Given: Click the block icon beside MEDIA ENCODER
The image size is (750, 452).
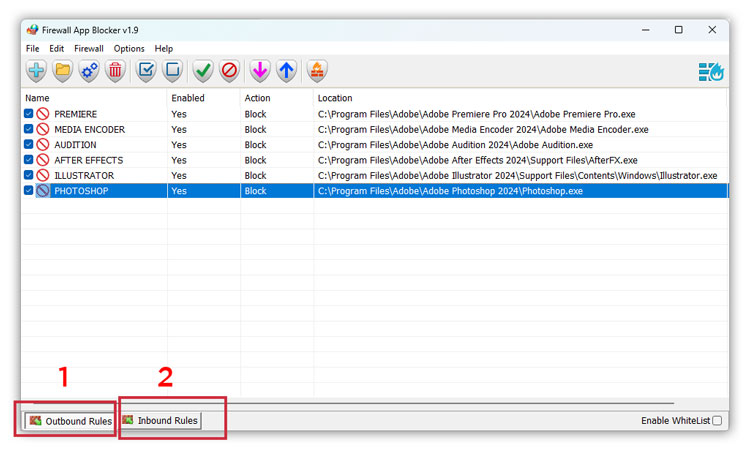Looking at the screenshot, I should 43,129.
